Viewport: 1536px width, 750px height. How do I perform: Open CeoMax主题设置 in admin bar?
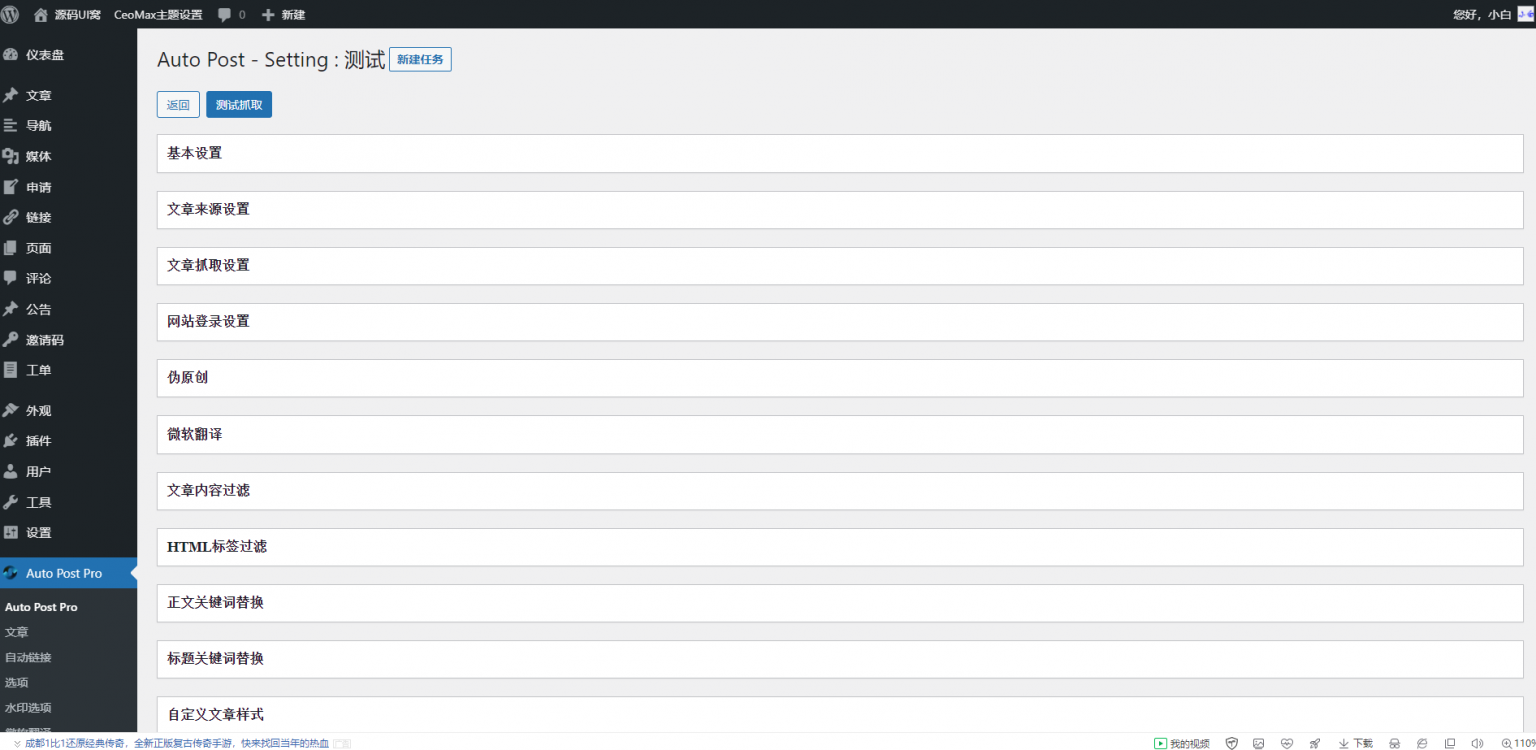158,15
